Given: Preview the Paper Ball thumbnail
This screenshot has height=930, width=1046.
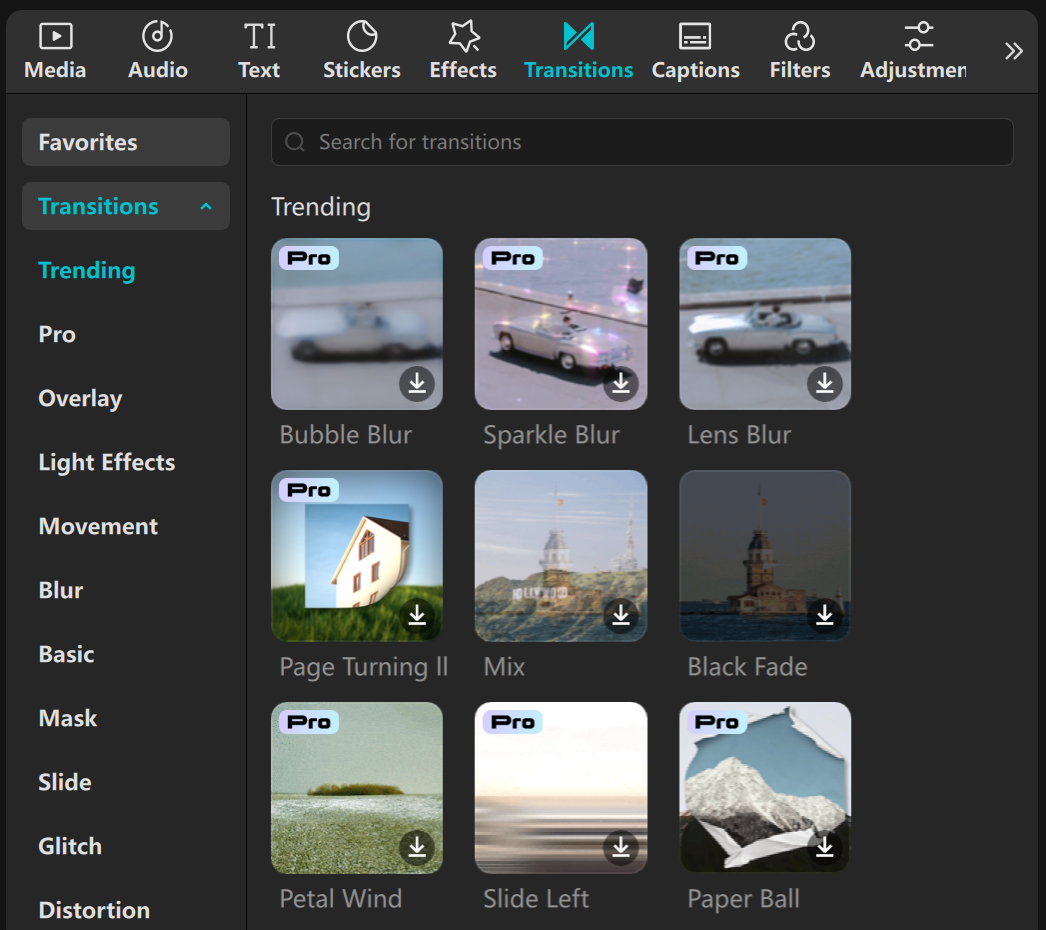Looking at the screenshot, I should (764, 788).
